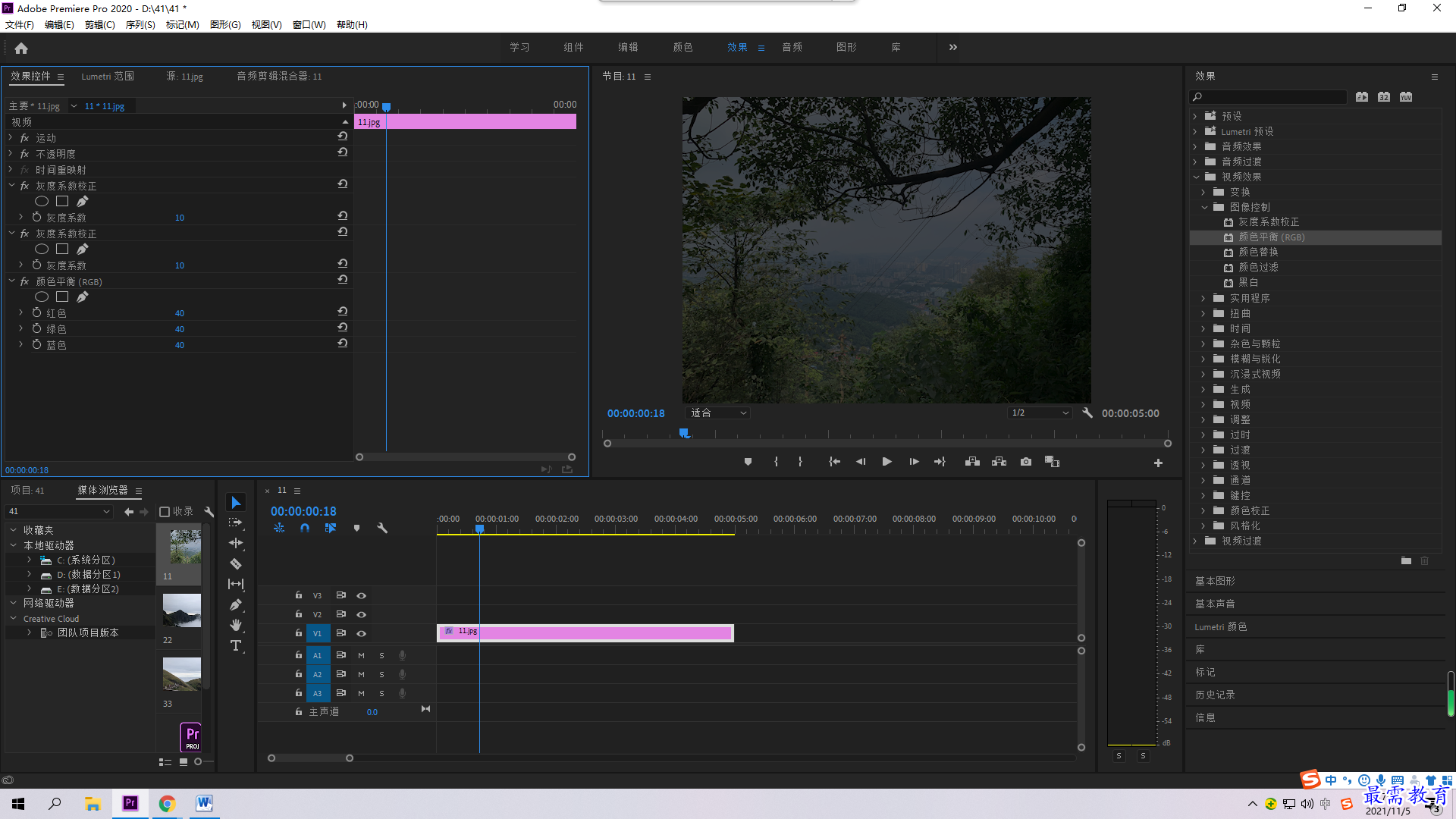Click Go to Out point button

click(940, 462)
